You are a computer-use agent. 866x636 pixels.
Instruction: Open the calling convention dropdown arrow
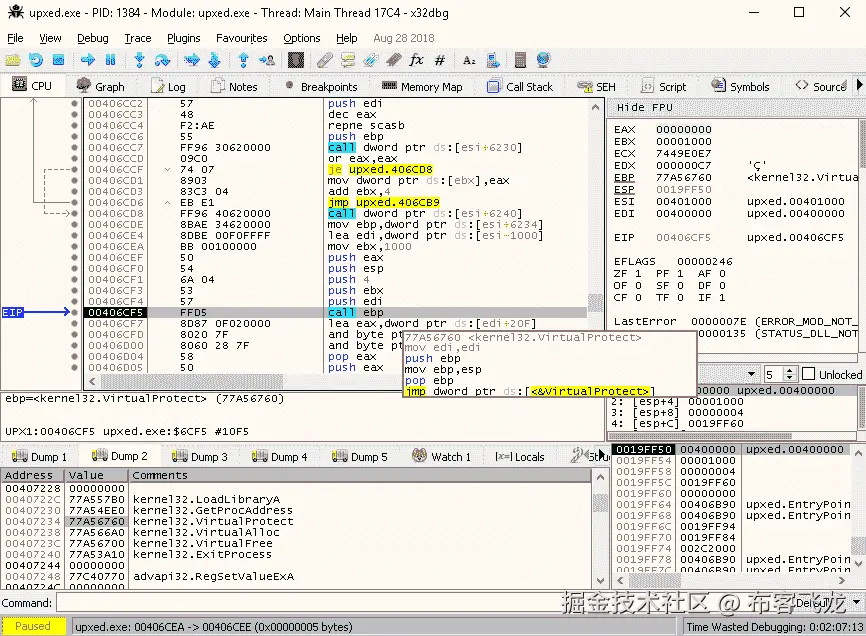pos(751,374)
